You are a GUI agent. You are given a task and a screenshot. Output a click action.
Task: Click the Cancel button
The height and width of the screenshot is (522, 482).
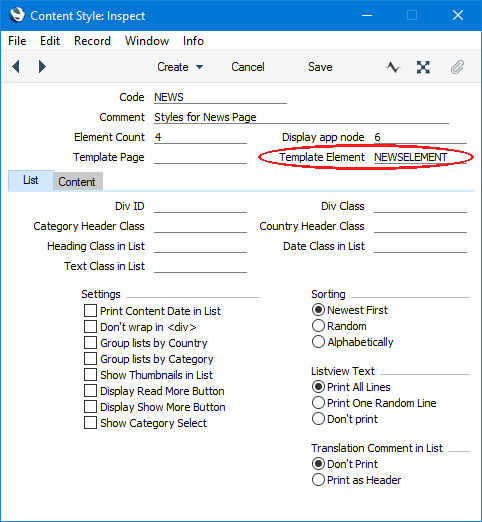(x=248, y=67)
